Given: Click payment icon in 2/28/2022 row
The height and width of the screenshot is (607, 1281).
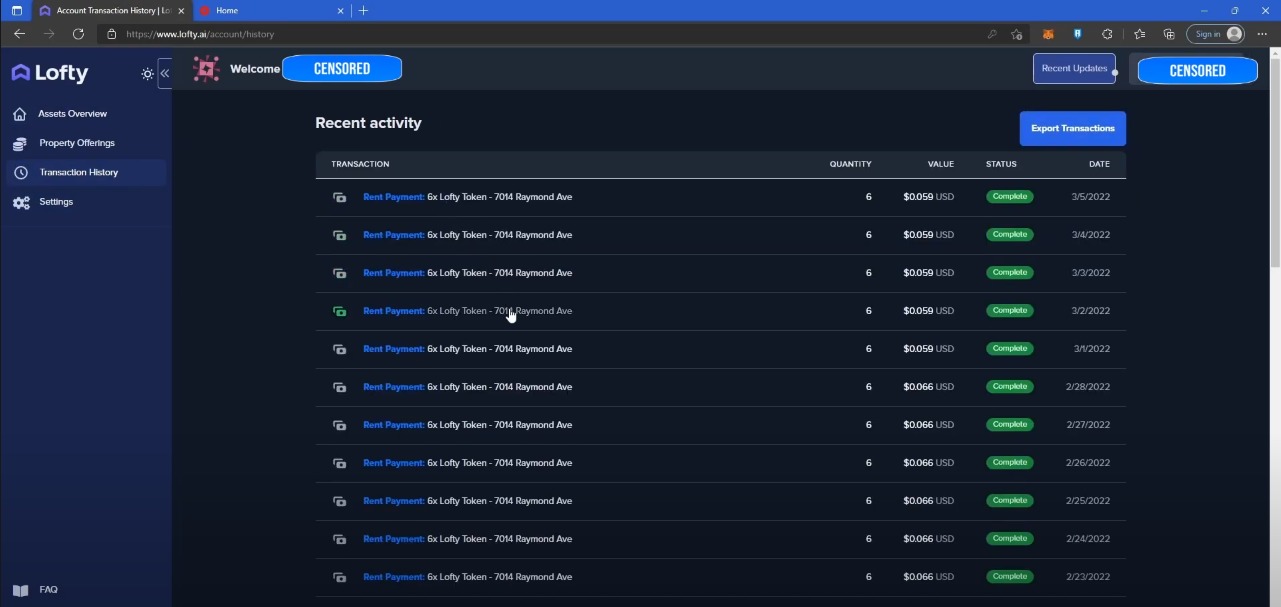Looking at the screenshot, I should tap(339, 387).
